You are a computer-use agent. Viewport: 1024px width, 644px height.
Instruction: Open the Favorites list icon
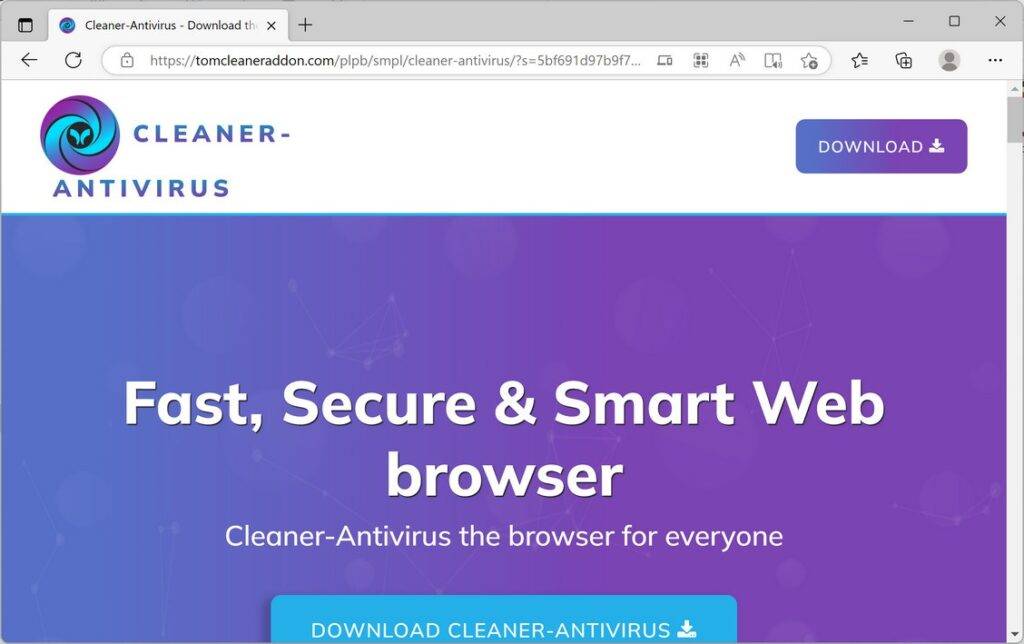tap(859, 61)
